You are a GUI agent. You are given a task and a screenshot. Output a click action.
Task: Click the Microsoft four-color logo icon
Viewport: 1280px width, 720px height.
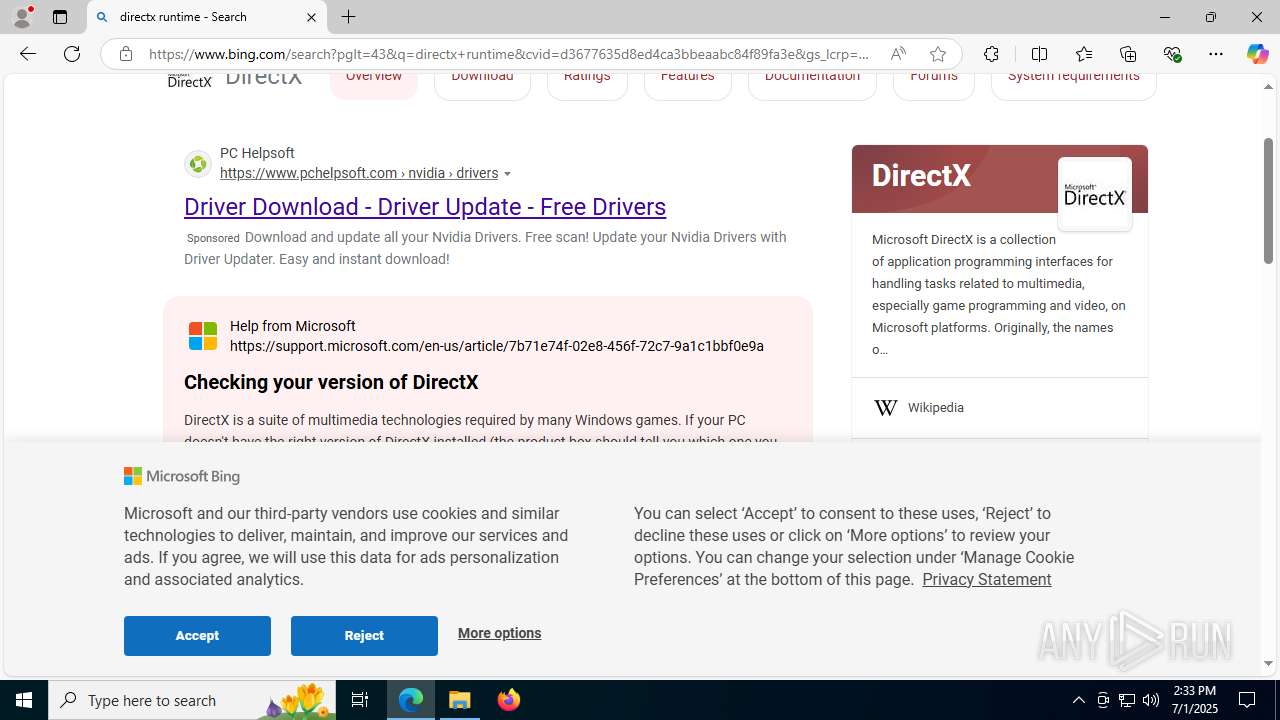(203, 336)
